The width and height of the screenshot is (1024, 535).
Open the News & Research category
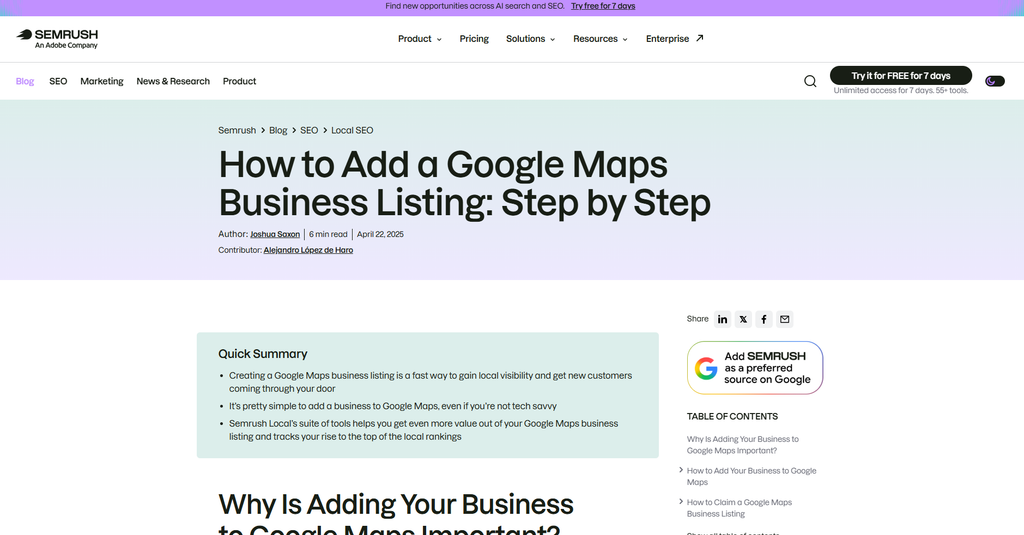coord(173,81)
